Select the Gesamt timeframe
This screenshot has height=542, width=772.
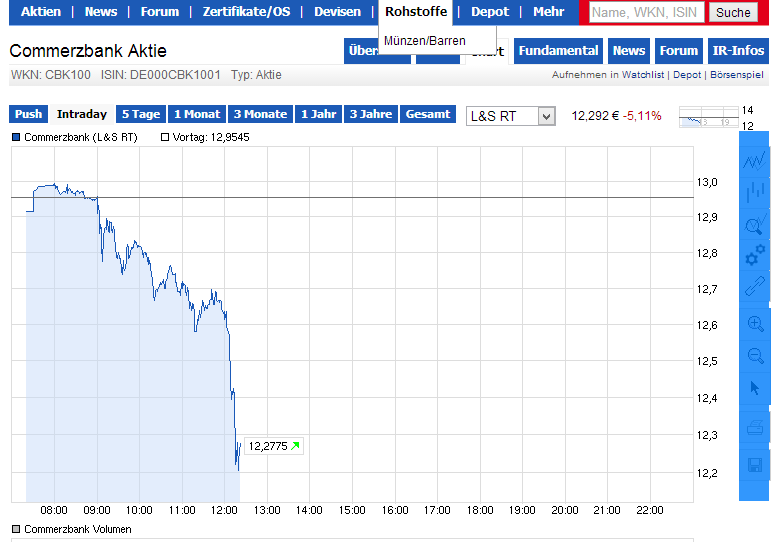(428, 114)
